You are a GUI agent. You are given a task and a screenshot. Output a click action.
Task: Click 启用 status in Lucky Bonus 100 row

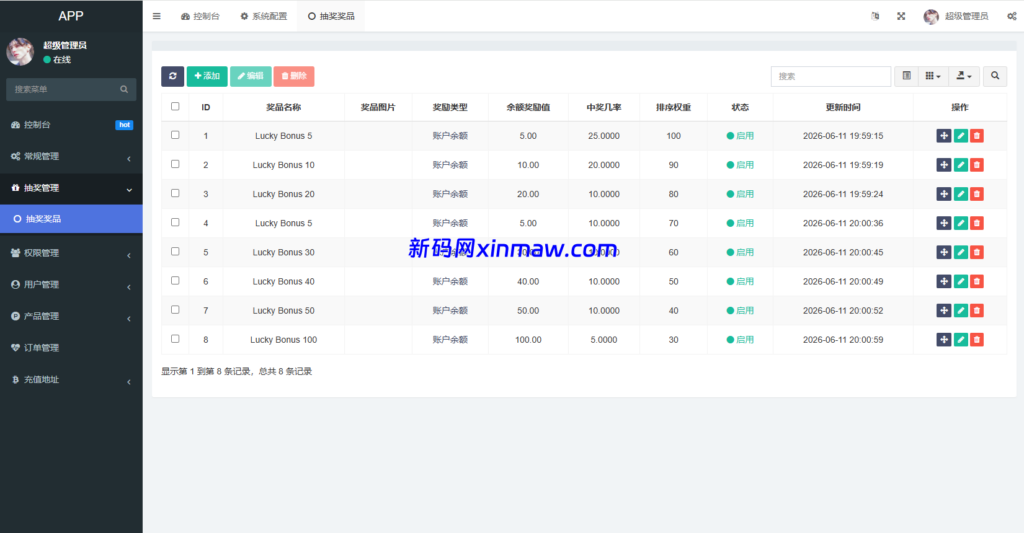[x=740, y=340]
